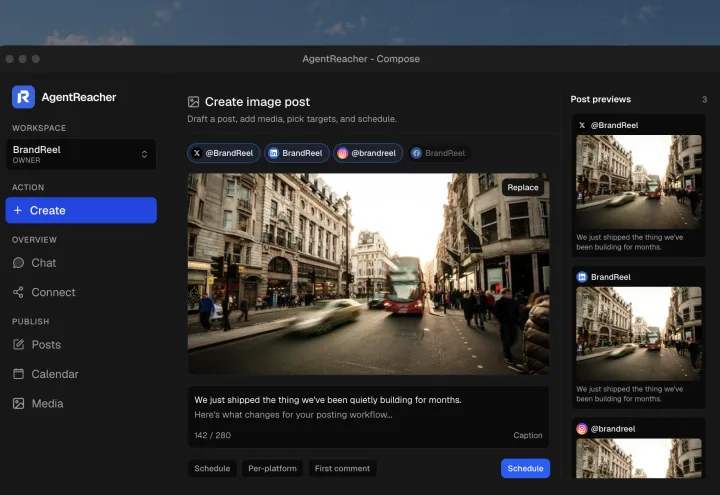Viewport: 720px width, 495px height.
Task: Click the previews count 3
Action: 704,99
